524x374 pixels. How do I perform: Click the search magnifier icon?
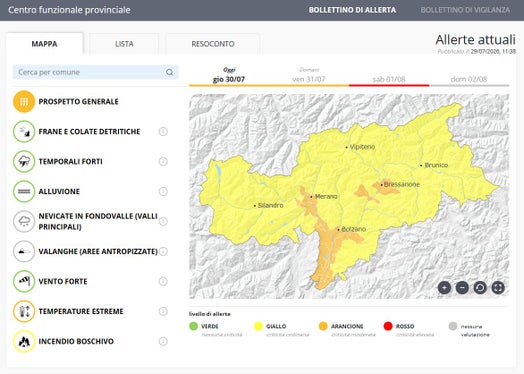pyautogui.click(x=170, y=72)
